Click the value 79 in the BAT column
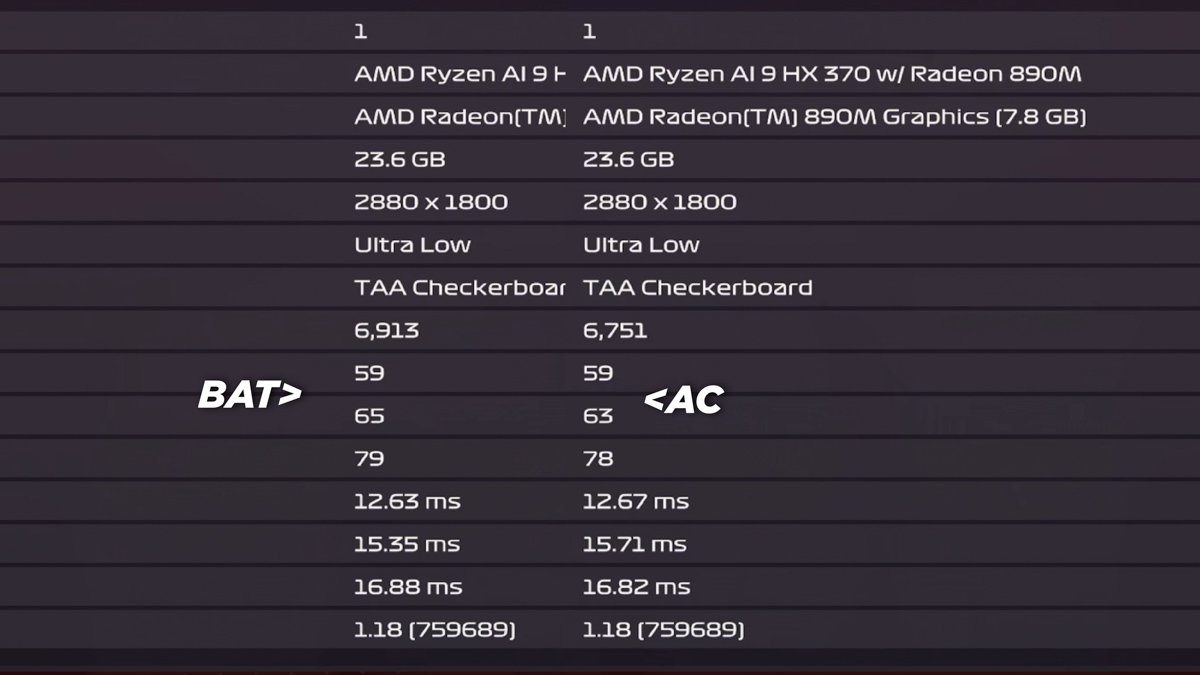This screenshot has height=675, width=1200. pyautogui.click(x=369, y=459)
